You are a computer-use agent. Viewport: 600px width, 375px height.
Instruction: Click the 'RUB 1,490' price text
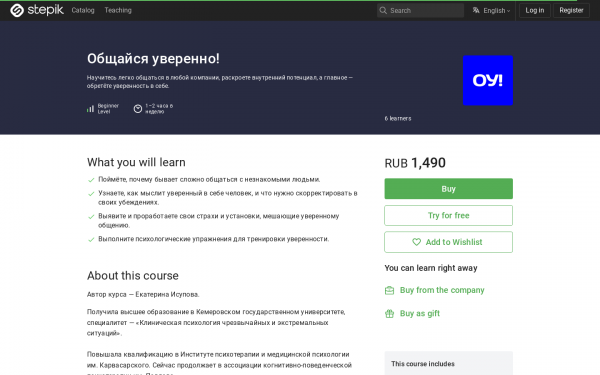click(x=415, y=163)
